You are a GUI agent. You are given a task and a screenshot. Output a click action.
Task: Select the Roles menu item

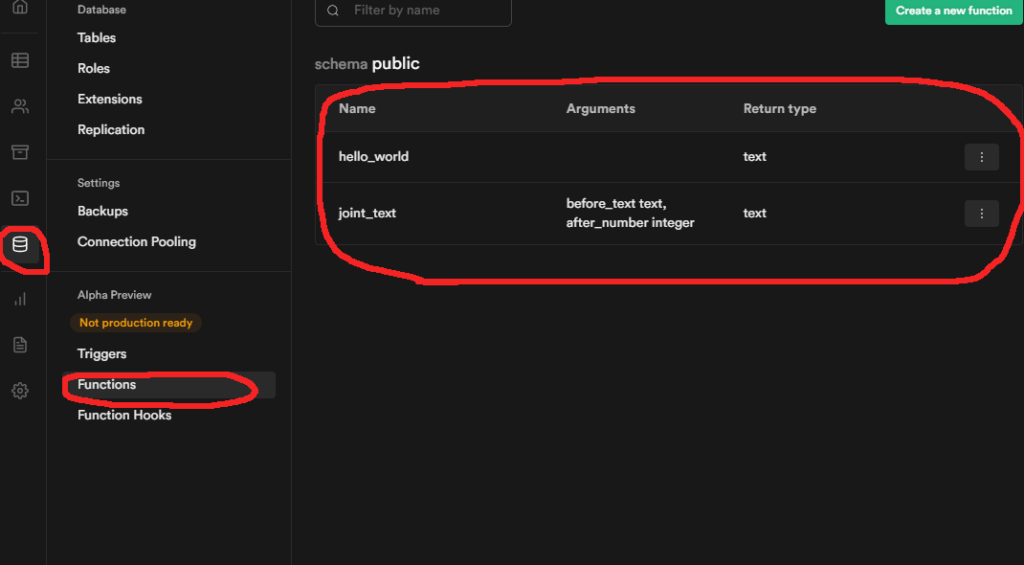tap(94, 68)
